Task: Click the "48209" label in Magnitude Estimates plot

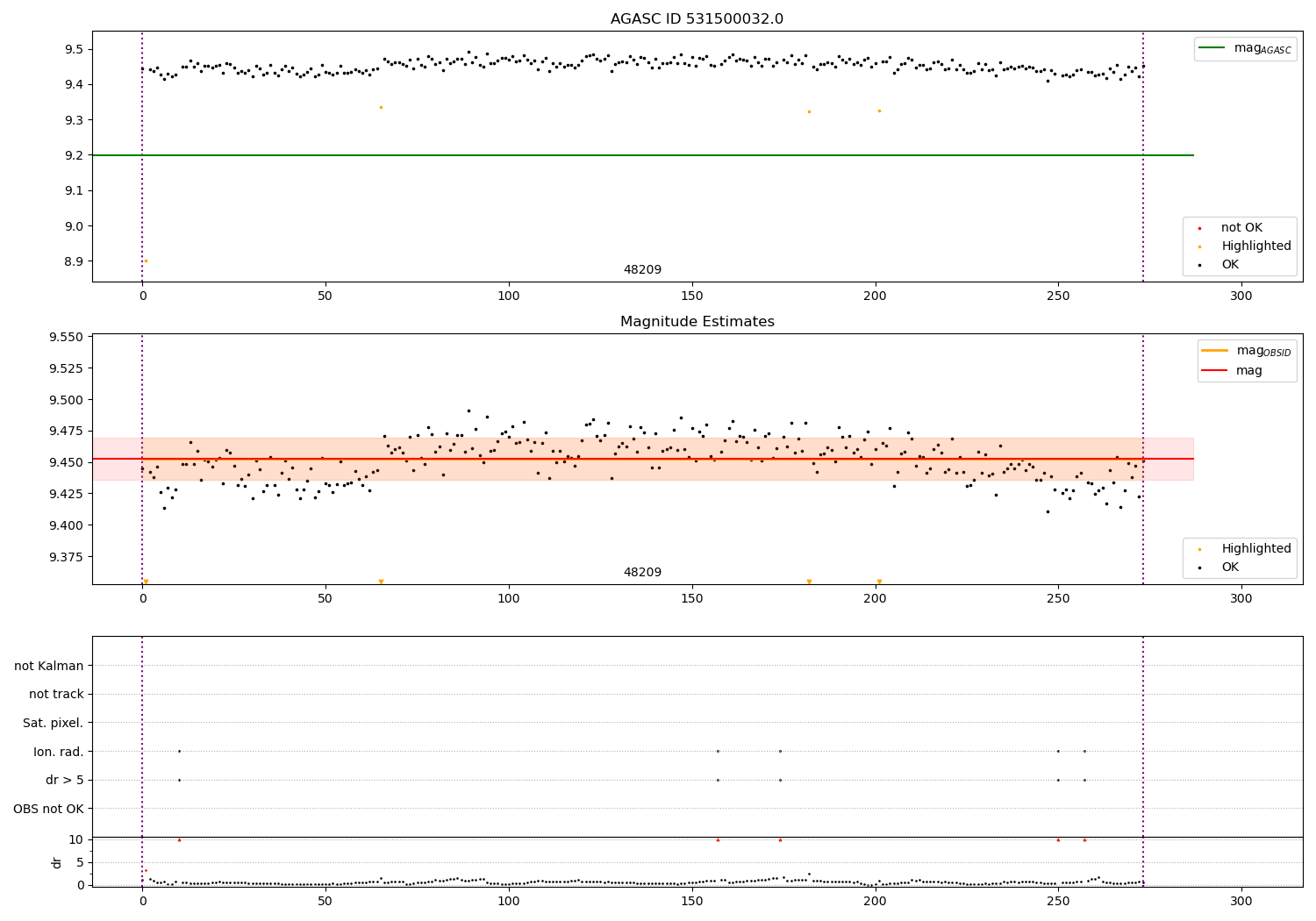Action: pyautogui.click(x=642, y=573)
